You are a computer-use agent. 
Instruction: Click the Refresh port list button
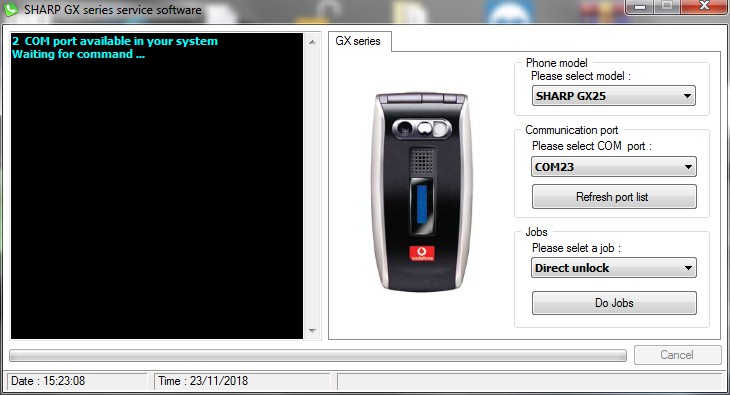(x=614, y=197)
